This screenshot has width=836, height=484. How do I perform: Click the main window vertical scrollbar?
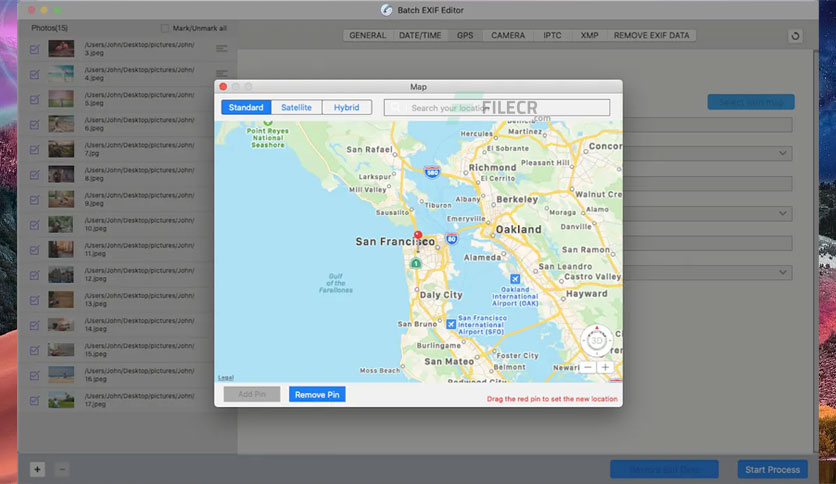[x=815, y=251]
